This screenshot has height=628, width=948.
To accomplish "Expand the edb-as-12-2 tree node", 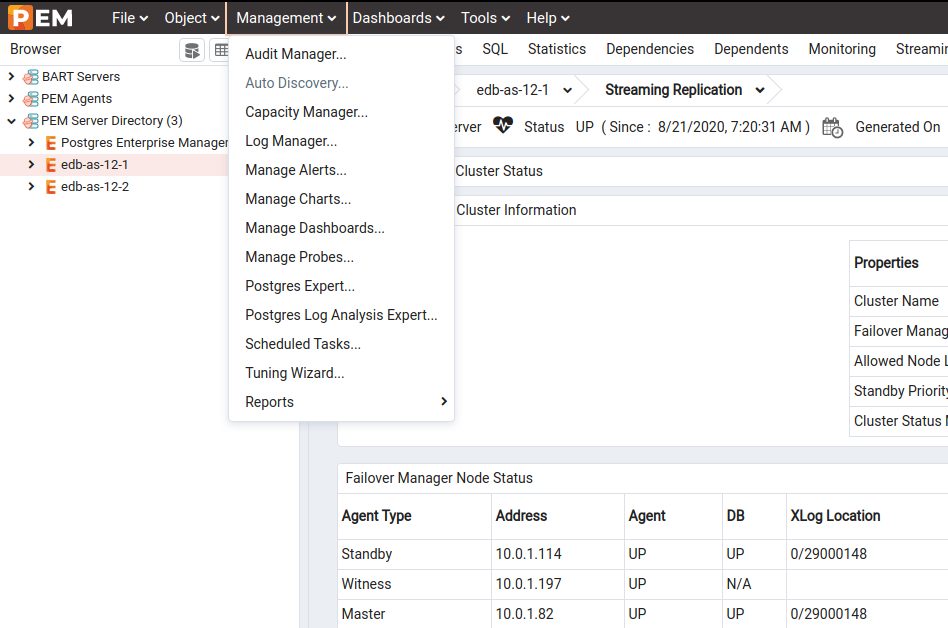I will point(31,186).
